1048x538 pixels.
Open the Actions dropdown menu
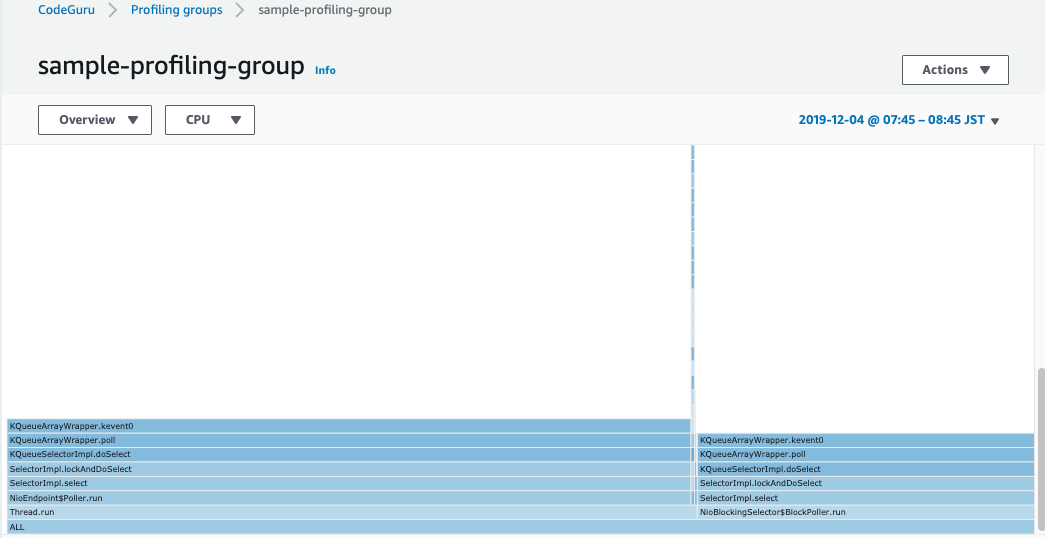pos(955,70)
